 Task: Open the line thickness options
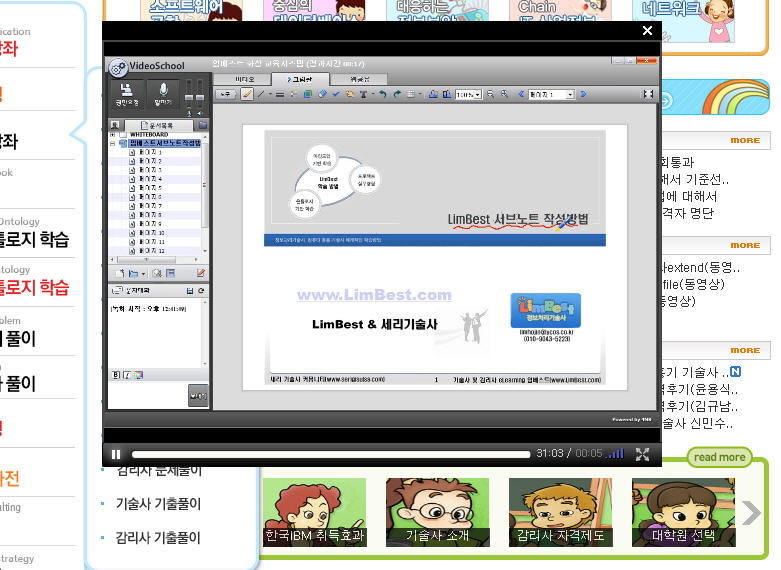click(280, 94)
